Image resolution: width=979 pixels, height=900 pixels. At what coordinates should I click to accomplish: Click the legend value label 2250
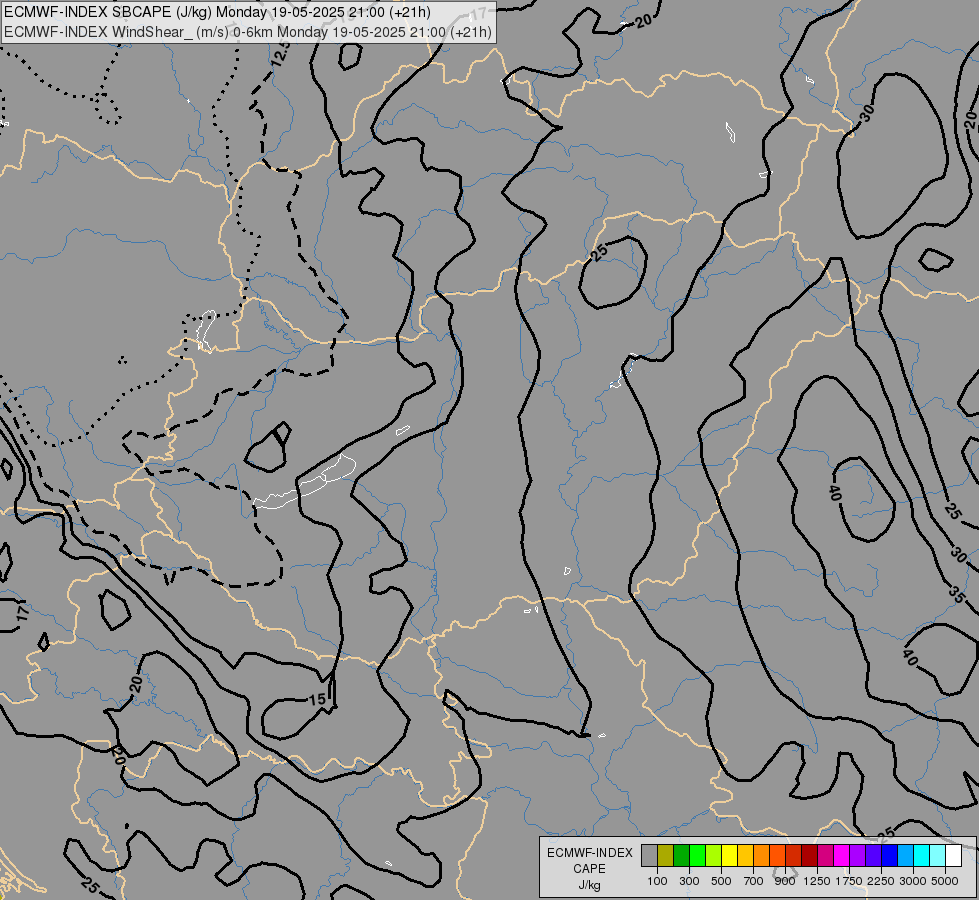tap(881, 881)
